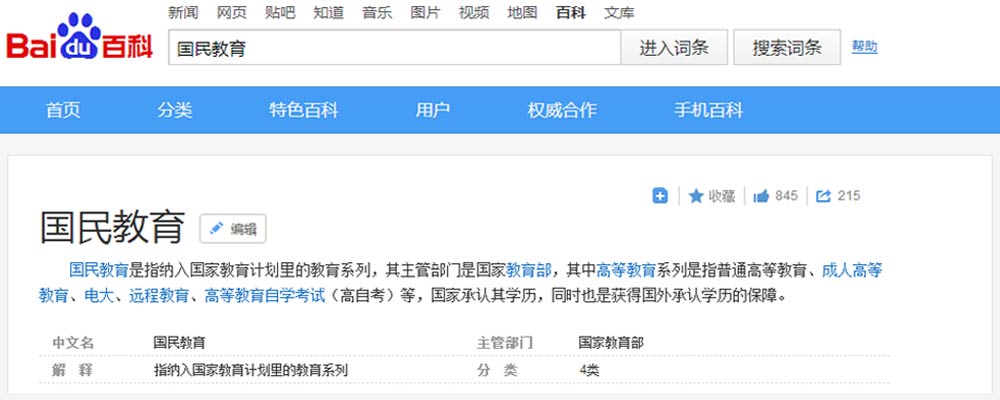Click the 国民教育 page title heading
Viewport: 1000px width, 400px height.
coord(113,228)
